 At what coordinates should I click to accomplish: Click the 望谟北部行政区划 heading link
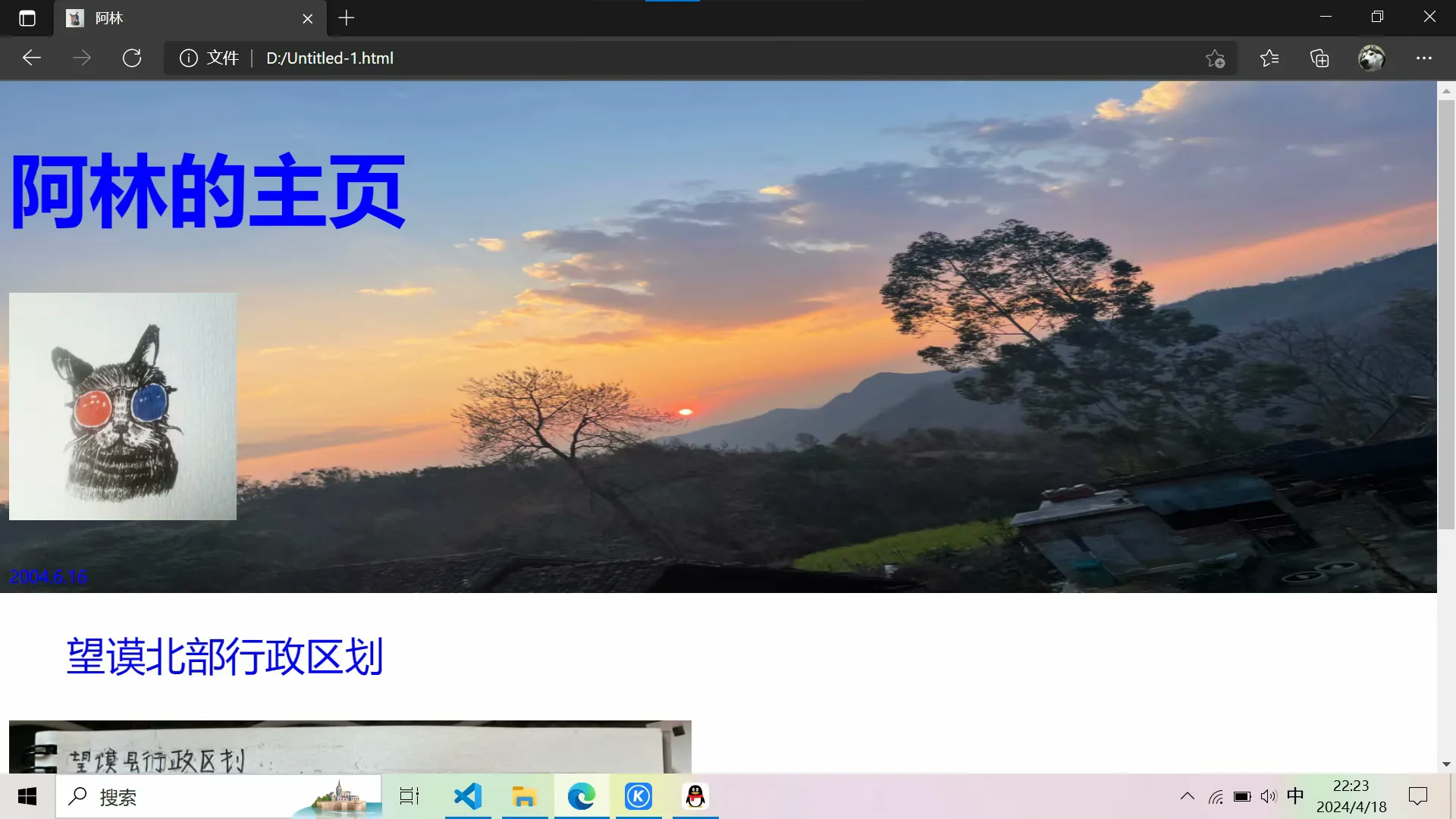(x=224, y=657)
